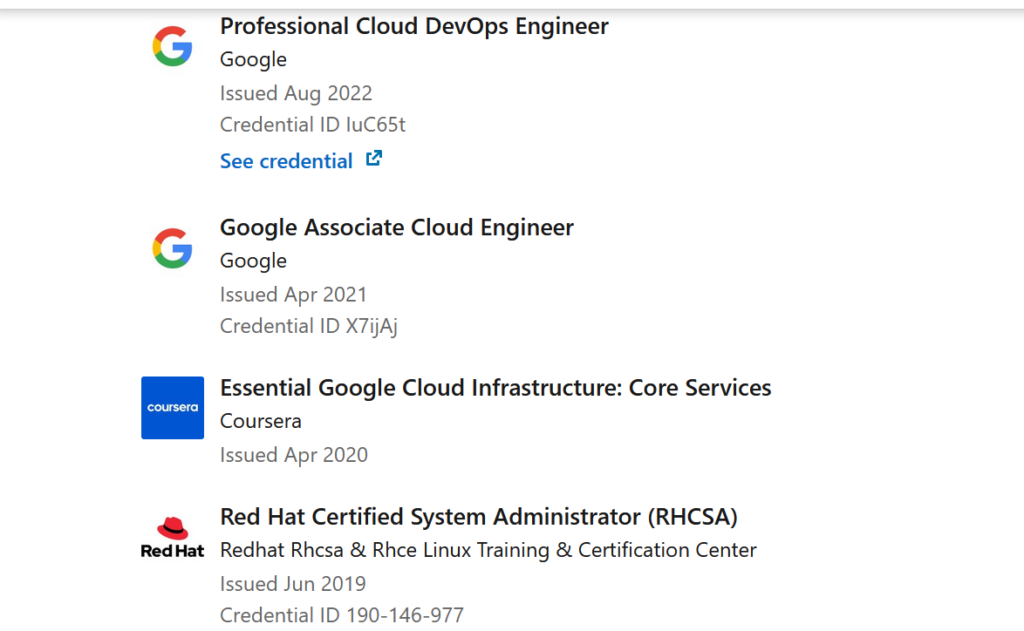Open Essential Google Cloud Infrastructure: Core Services title
Screen dimensions: 1024x631
pos(496,388)
